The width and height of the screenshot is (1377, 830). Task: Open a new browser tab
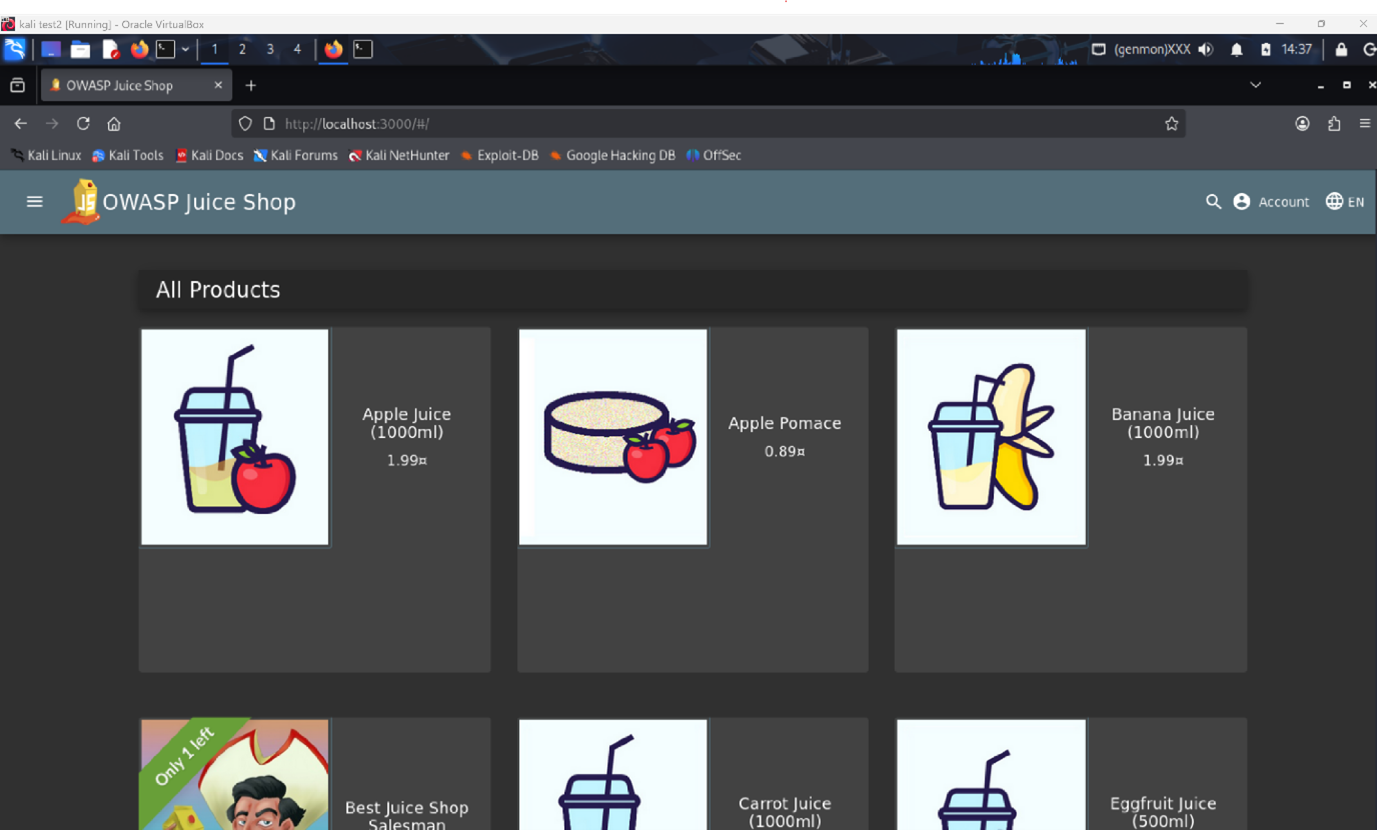click(251, 86)
